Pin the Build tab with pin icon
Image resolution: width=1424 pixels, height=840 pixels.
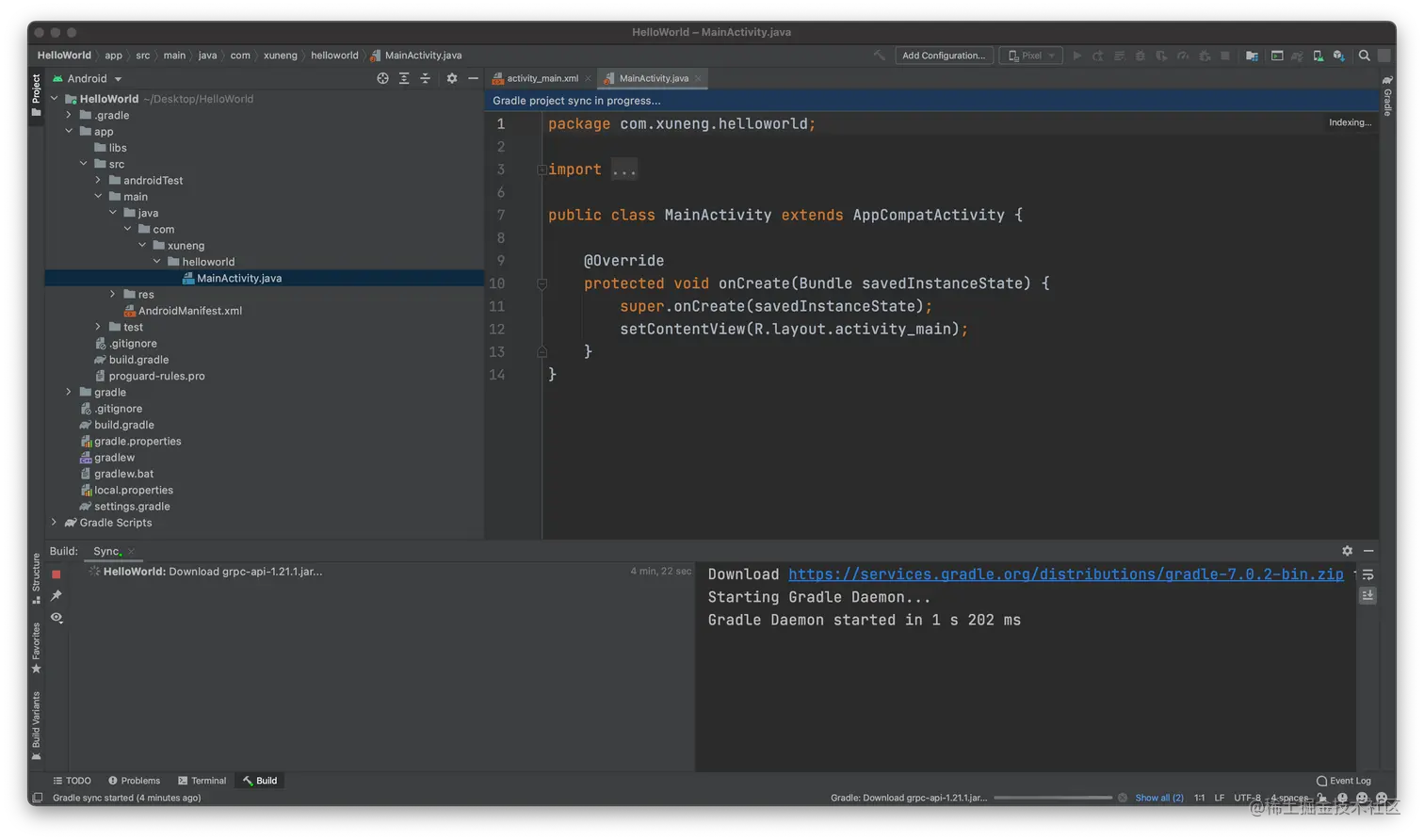point(57,595)
